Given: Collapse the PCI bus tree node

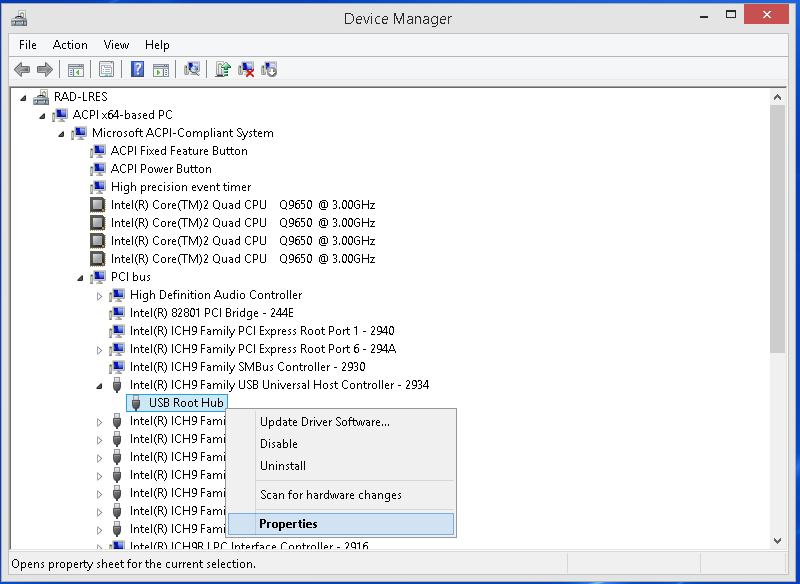Looking at the screenshot, I should pyautogui.click(x=80, y=277).
